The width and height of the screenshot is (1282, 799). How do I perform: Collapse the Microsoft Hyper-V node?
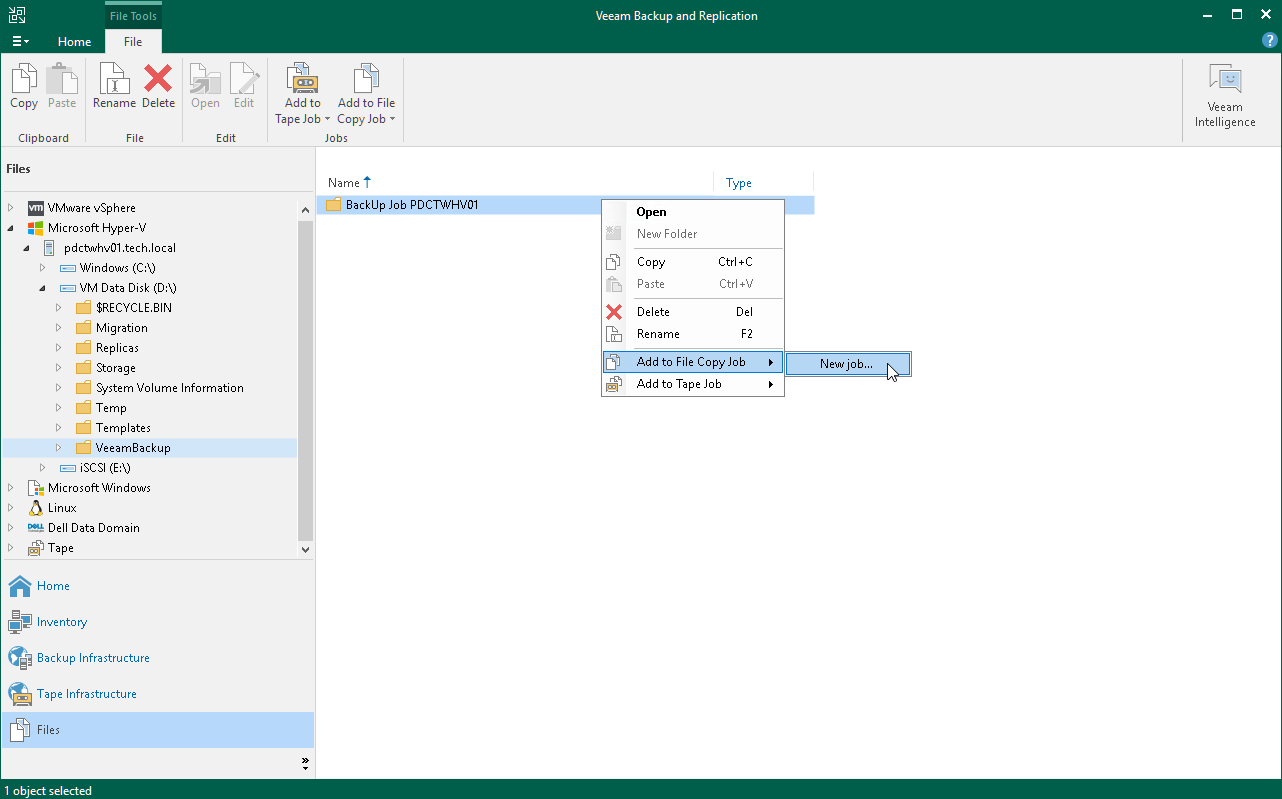coord(11,228)
